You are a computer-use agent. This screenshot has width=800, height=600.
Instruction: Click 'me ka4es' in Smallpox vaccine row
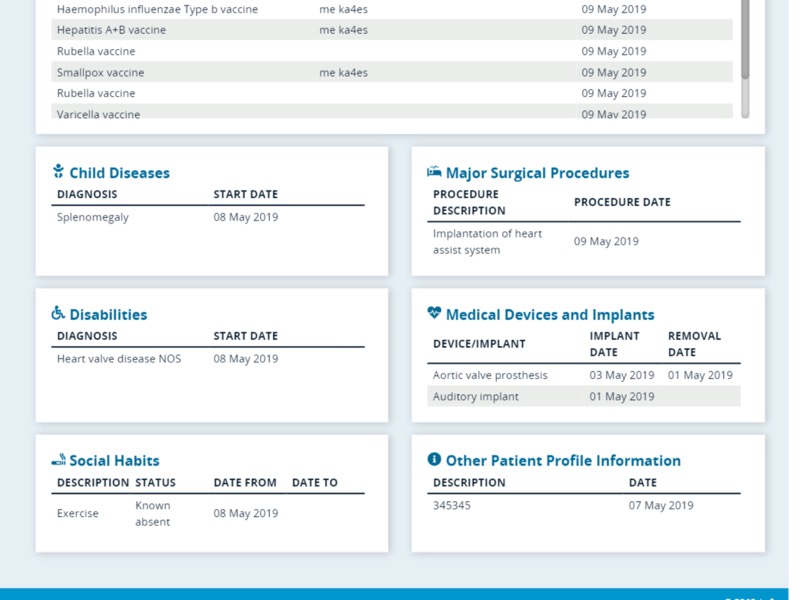[x=343, y=72]
